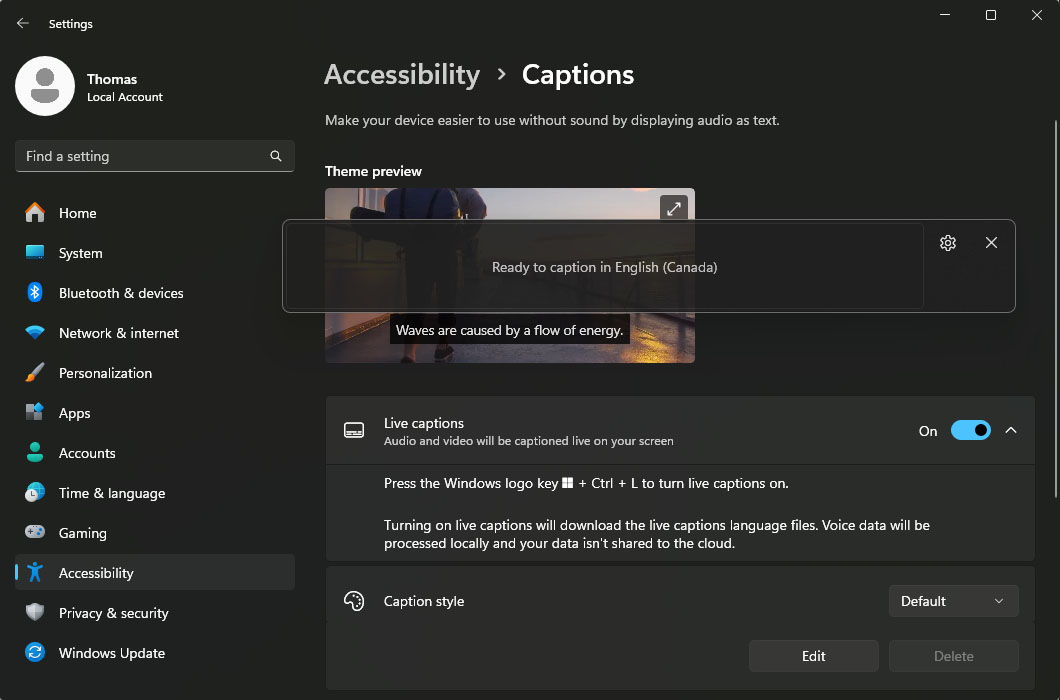Go to System settings
The width and height of the screenshot is (1060, 700).
[155, 253]
